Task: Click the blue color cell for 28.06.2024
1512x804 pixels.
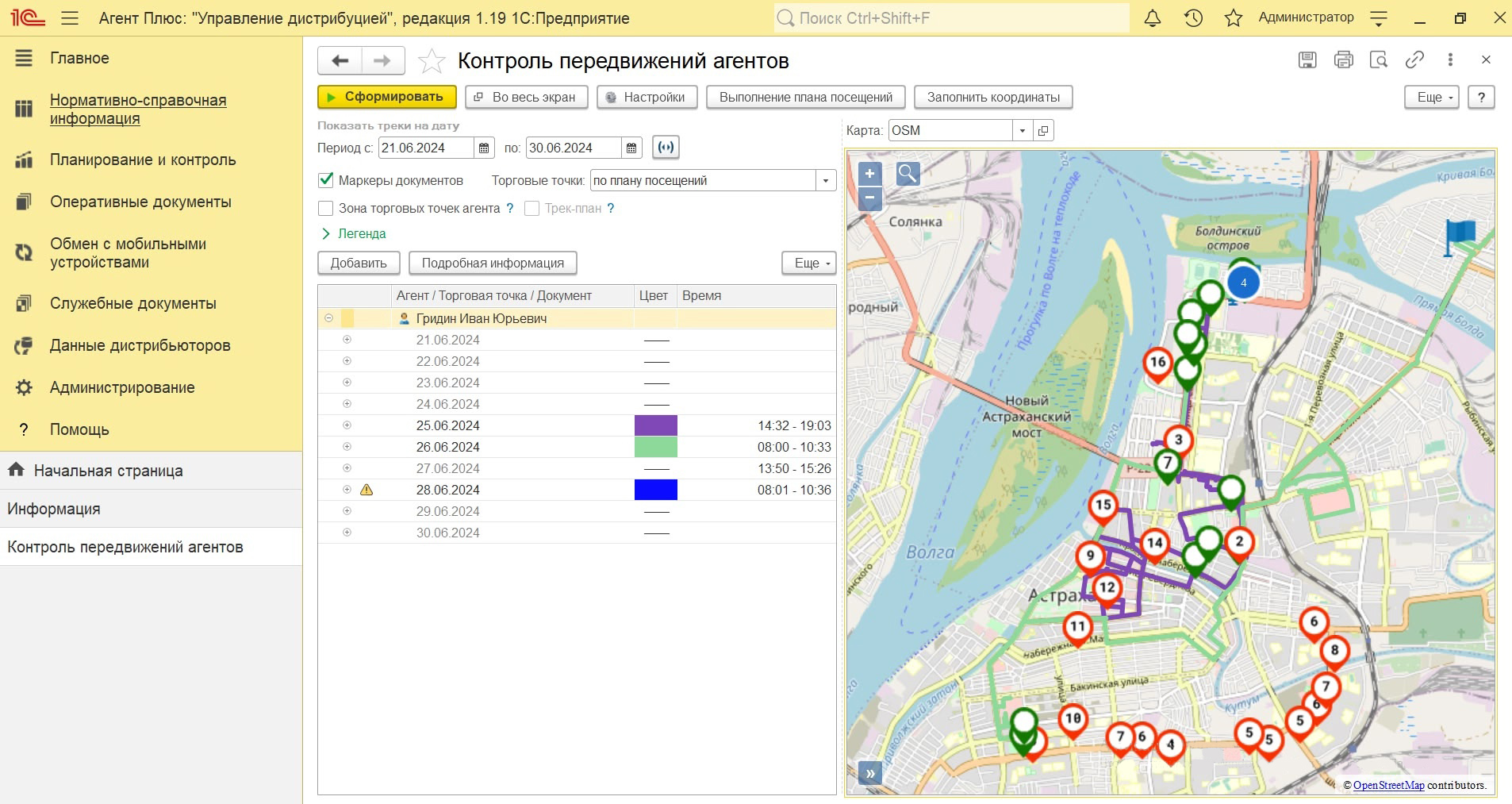Action: click(x=655, y=490)
